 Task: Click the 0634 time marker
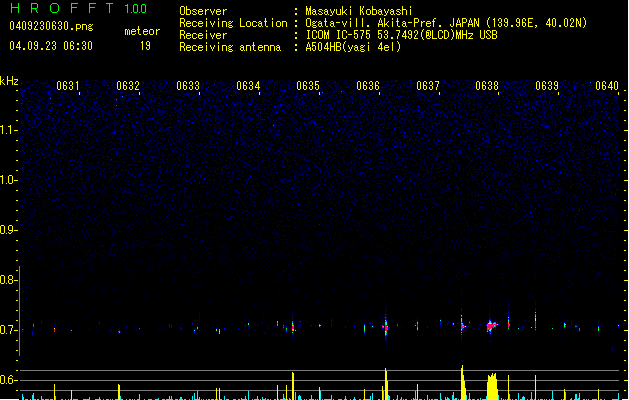[x=248, y=86]
